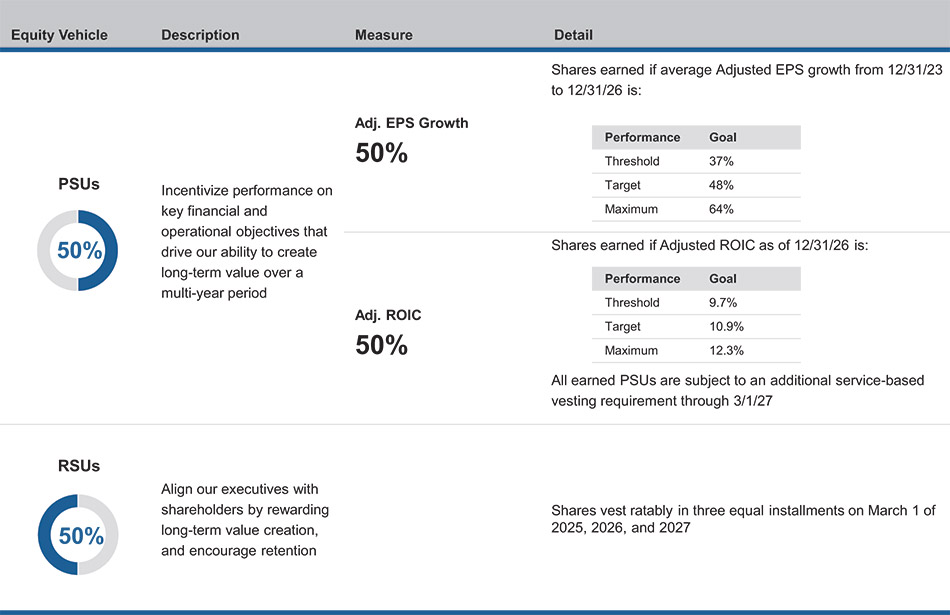The width and height of the screenshot is (950, 615).
Task: Click the RSU vesting installments text
Action: click(x=743, y=518)
